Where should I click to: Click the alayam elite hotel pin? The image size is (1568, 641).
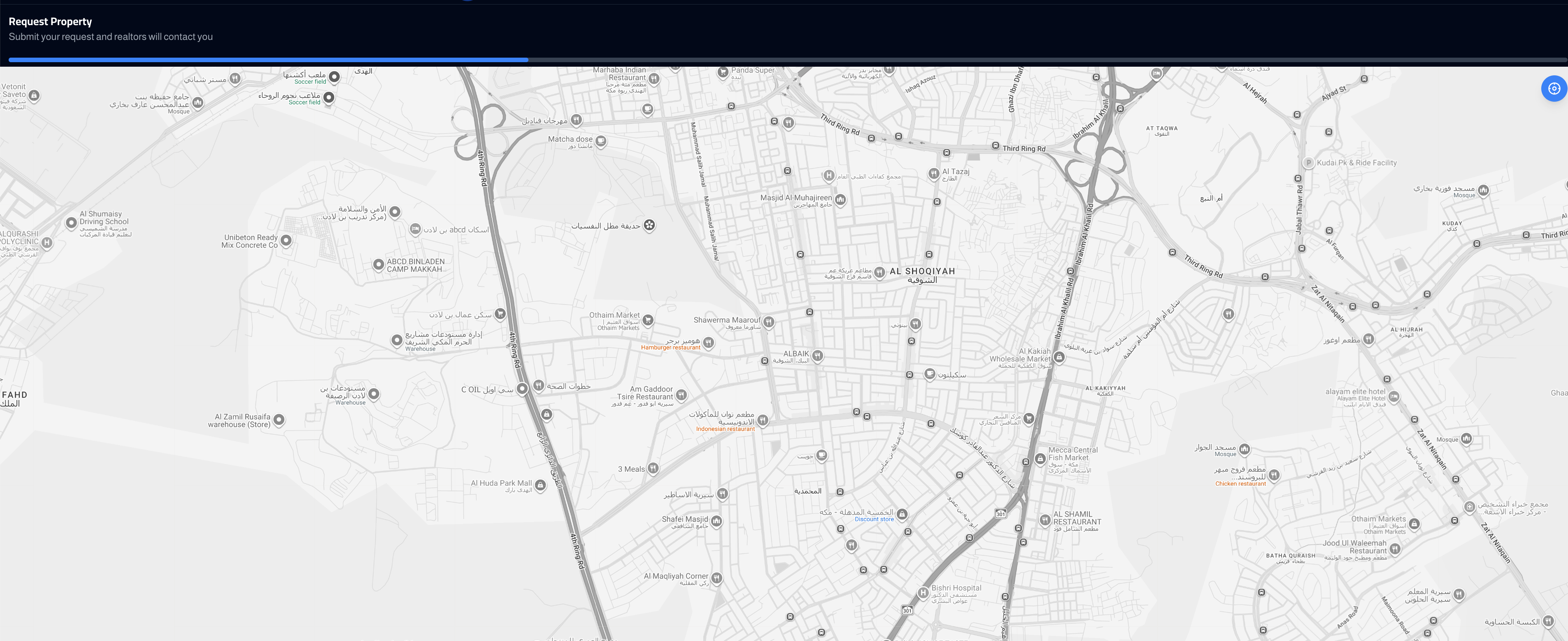pyautogui.click(x=1394, y=396)
